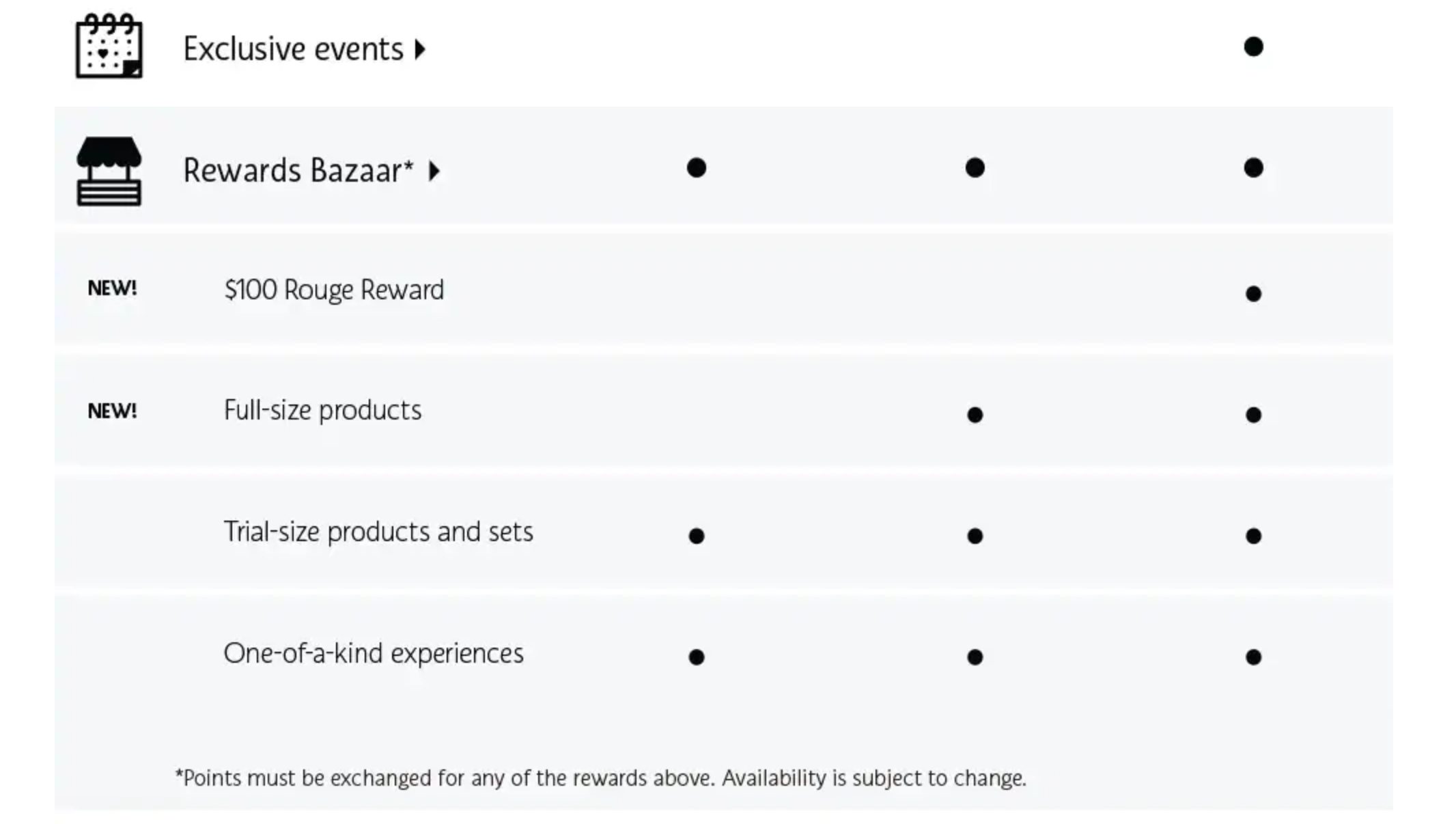Expand the Rewards Bazaar arrow
The width and height of the screenshot is (1456, 824).
pyautogui.click(x=434, y=171)
